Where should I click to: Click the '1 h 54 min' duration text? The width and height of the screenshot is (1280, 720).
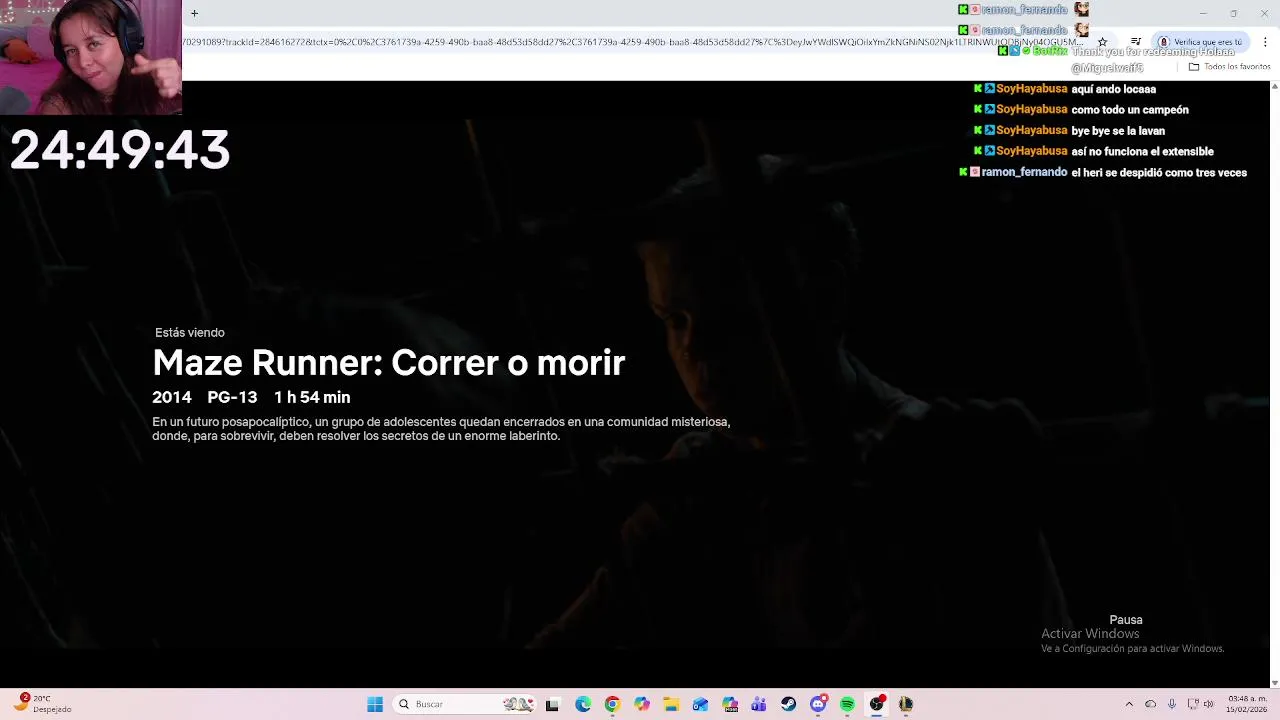(312, 397)
